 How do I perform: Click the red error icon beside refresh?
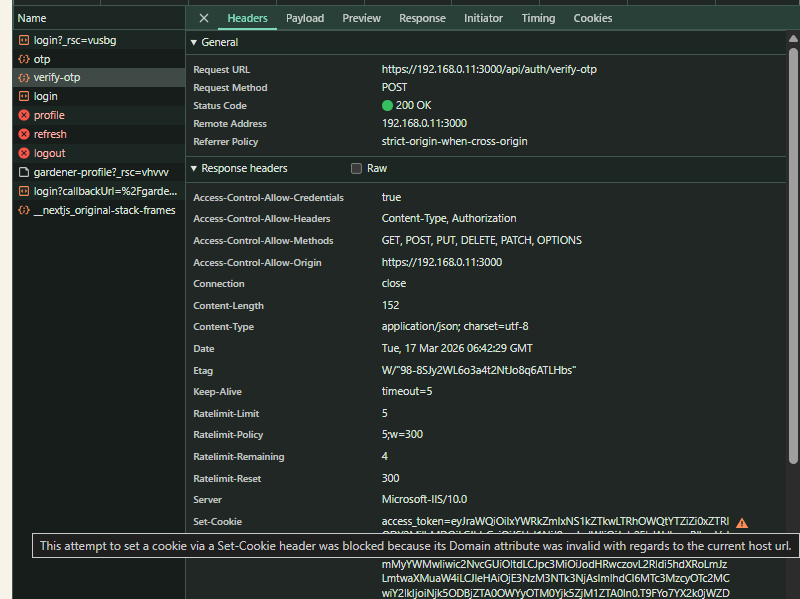tap(24, 134)
